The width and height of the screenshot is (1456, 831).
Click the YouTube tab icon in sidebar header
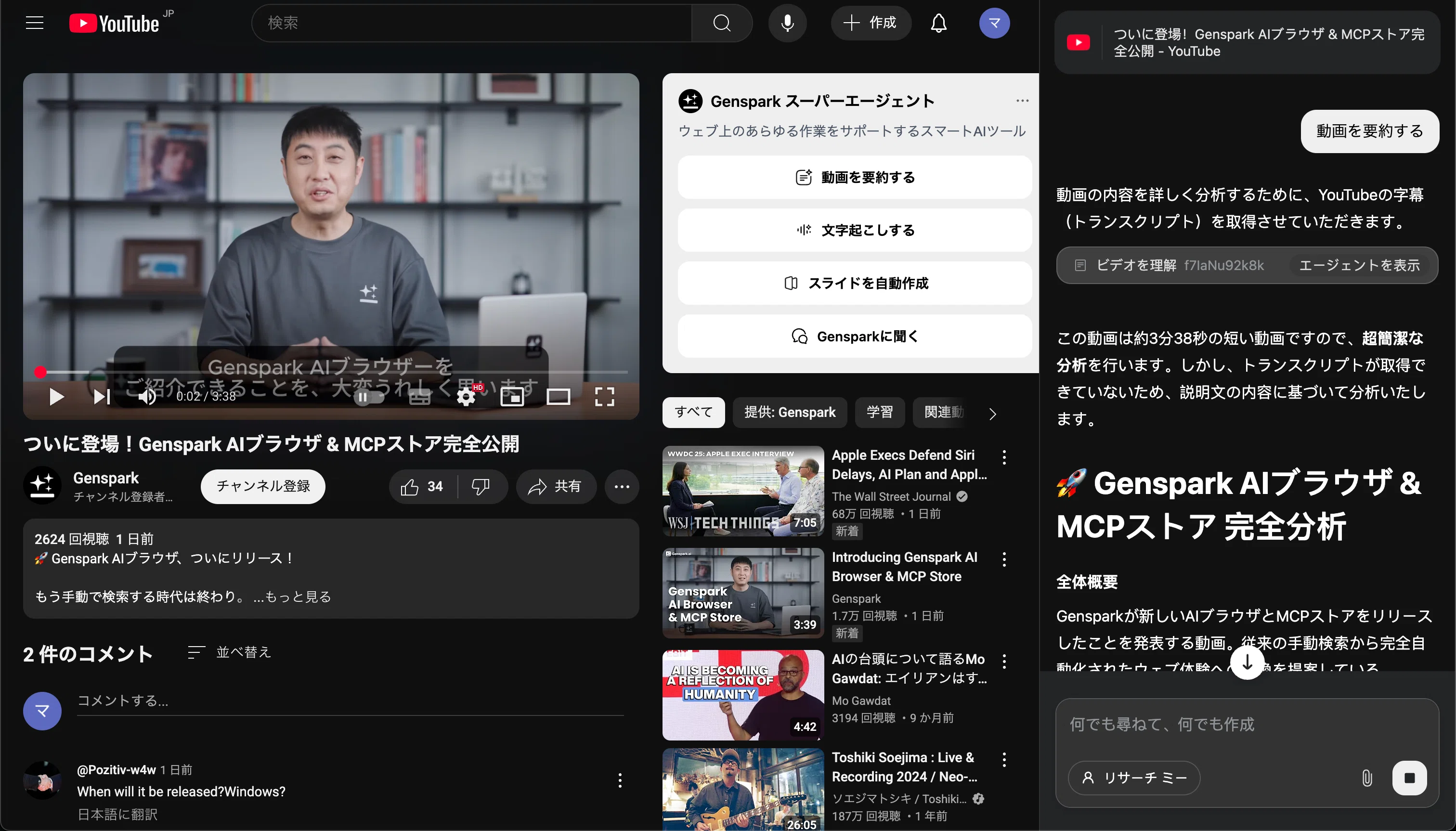click(1078, 43)
